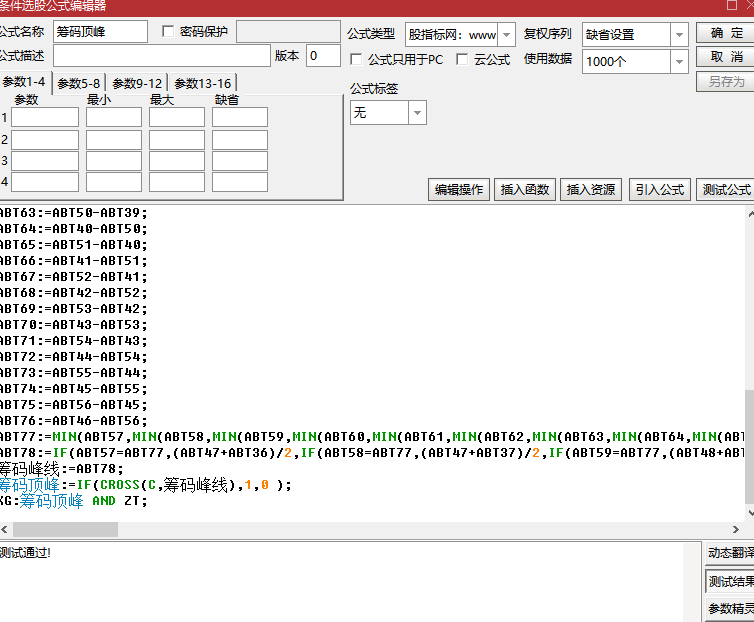Click the 确定 button
The height and width of the screenshot is (622, 754).
[x=726, y=33]
